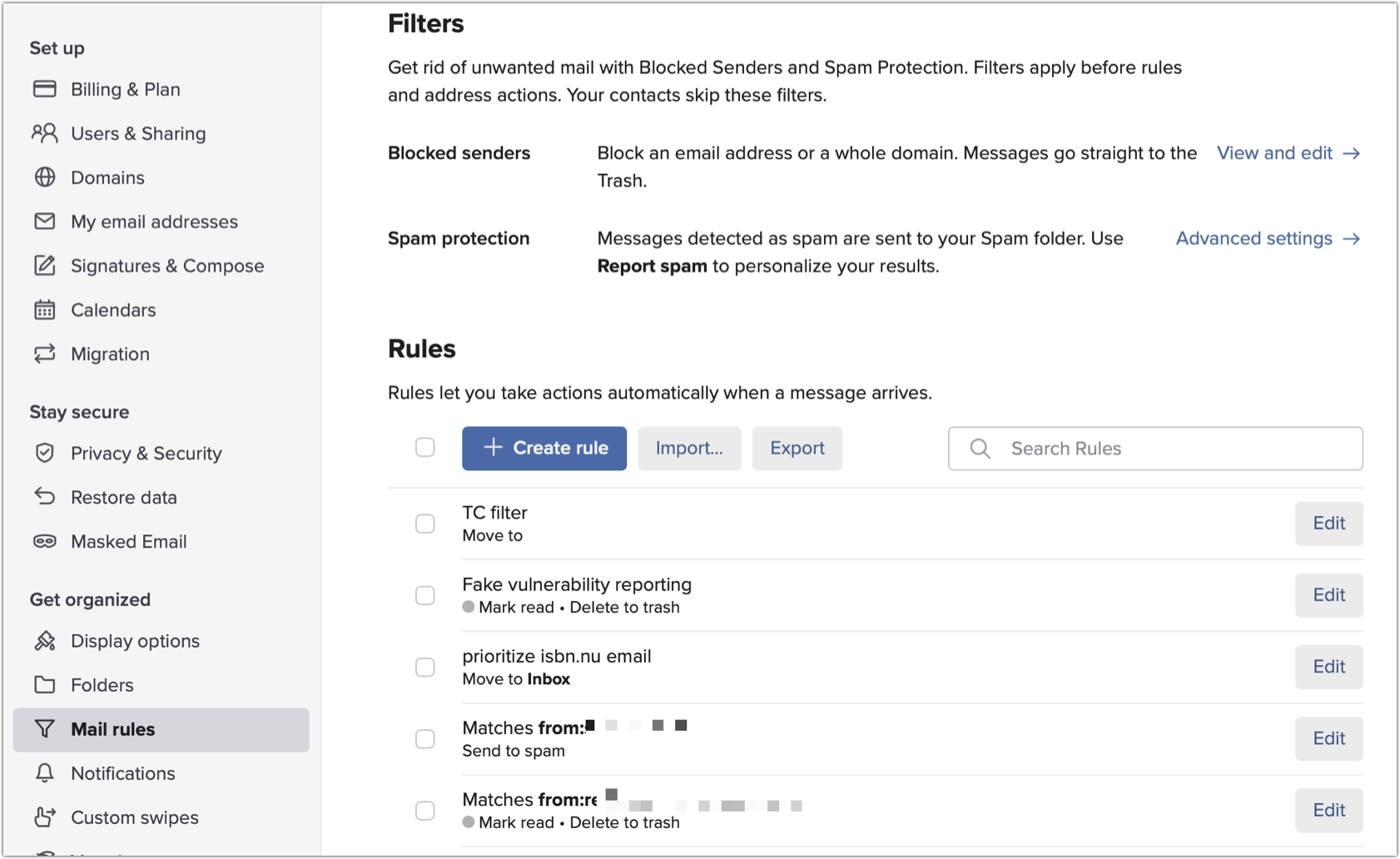This screenshot has width=1400, height=859.
Task: Select the Fake vulnerability reporting rule checkbox
Action: [x=425, y=595]
